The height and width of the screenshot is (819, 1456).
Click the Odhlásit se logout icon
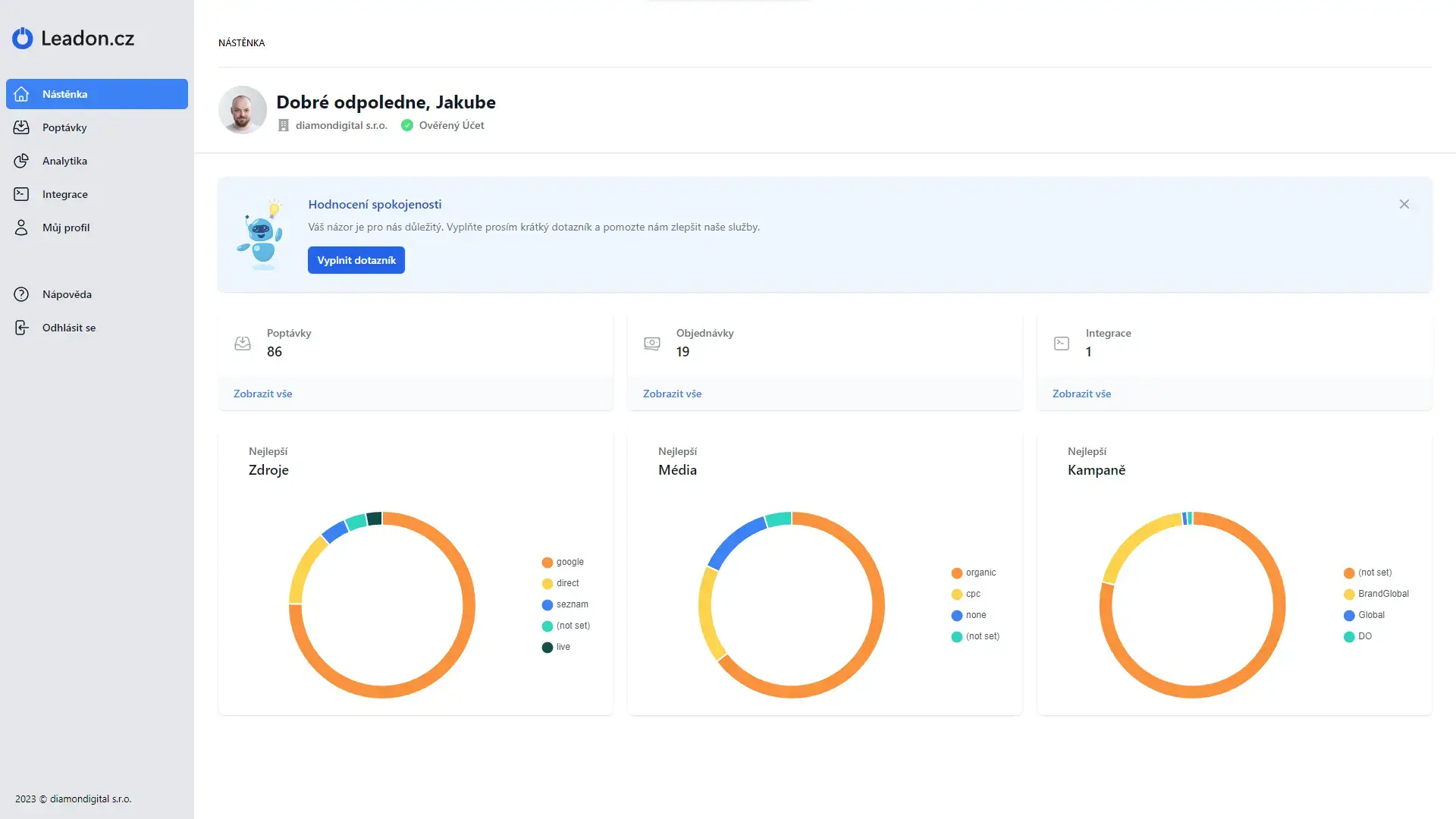pyautogui.click(x=21, y=328)
